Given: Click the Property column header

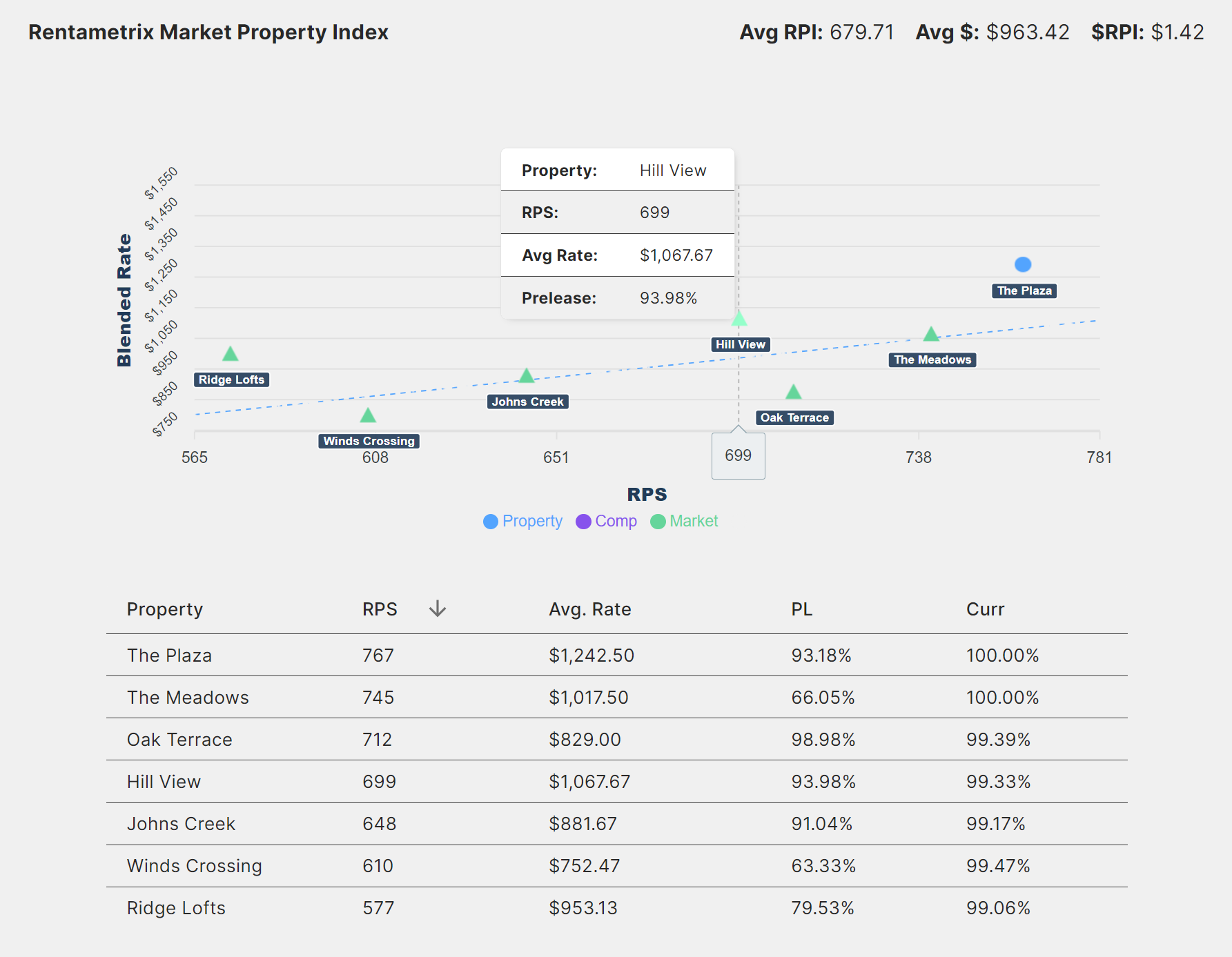Looking at the screenshot, I should pyautogui.click(x=165, y=609).
